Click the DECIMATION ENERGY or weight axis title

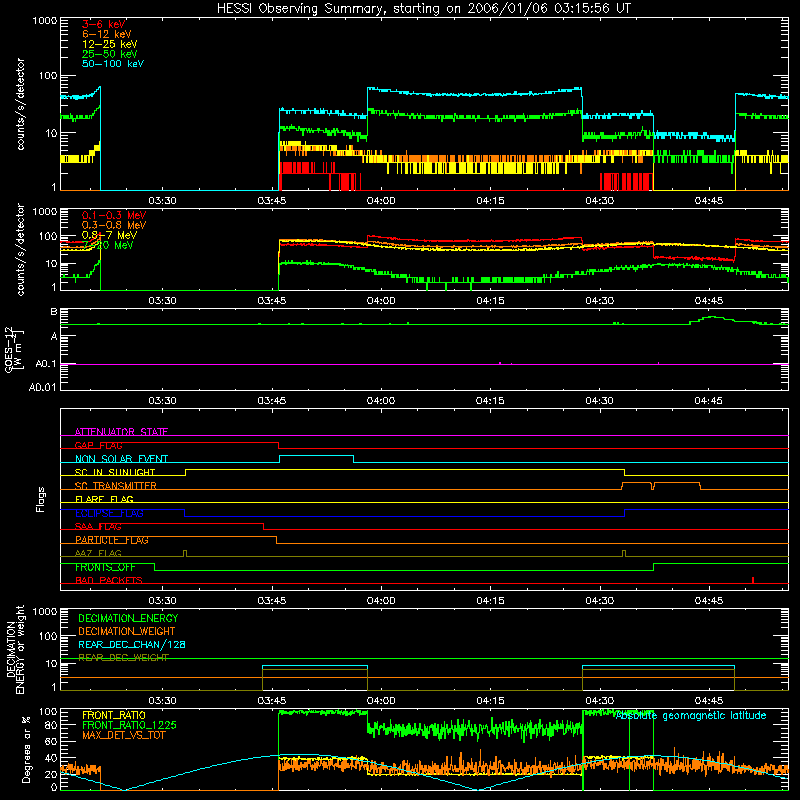[x=15, y=649]
